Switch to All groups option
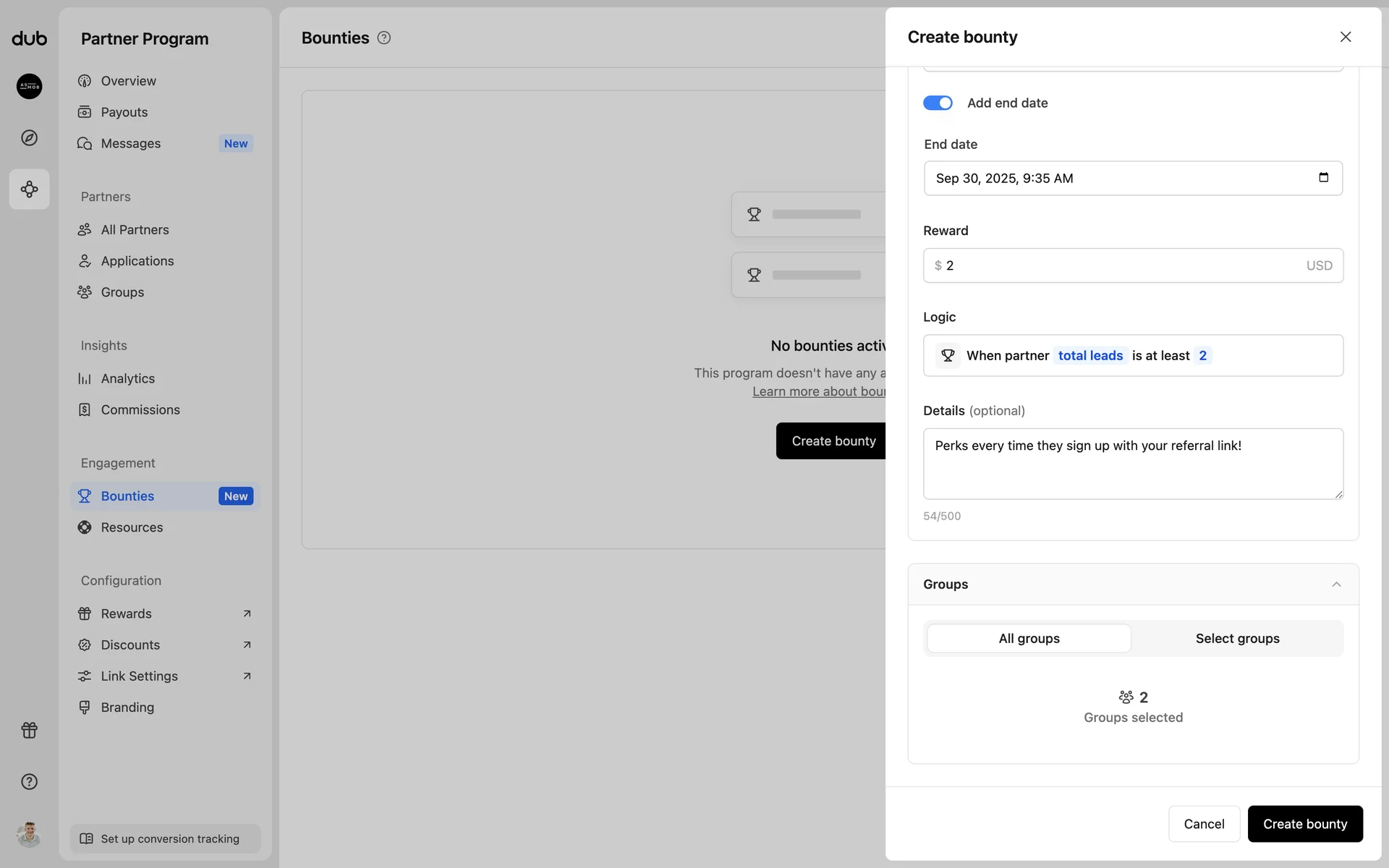Screen dimensions: 1389x868 1029,638
